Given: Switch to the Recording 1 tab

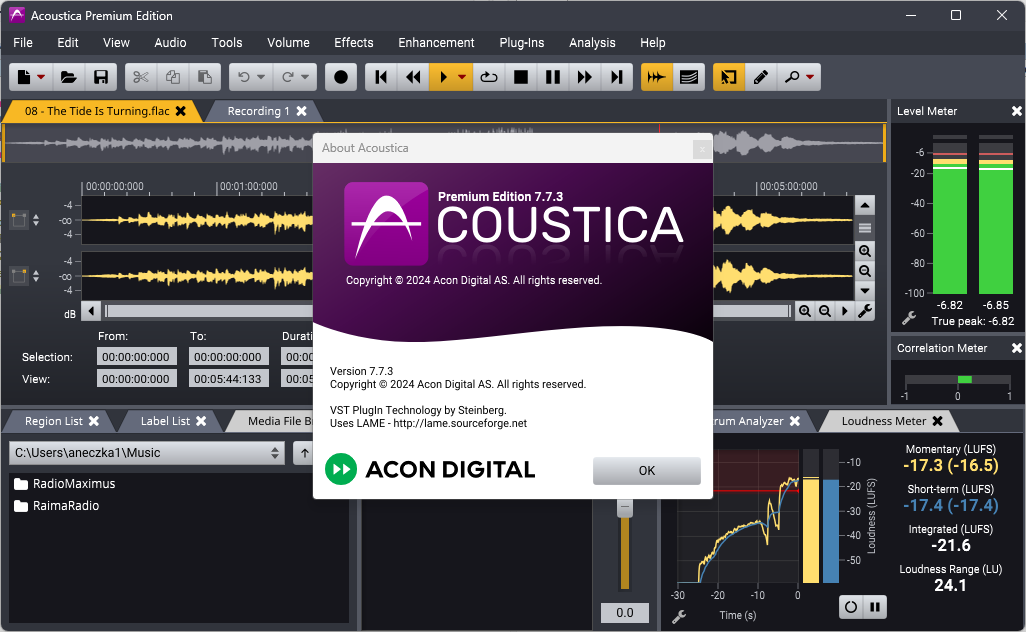Looking at the screenshot, I should click(258, 111).
